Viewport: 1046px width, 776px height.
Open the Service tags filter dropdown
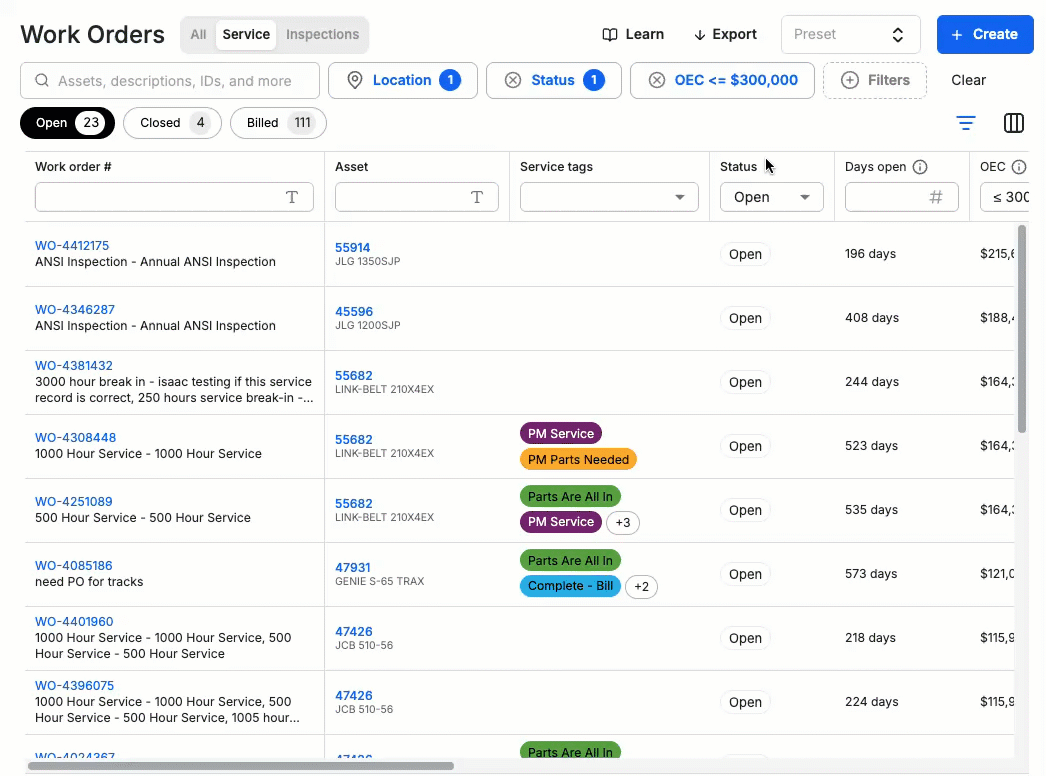pyautogui.click(x=609, y=197)
